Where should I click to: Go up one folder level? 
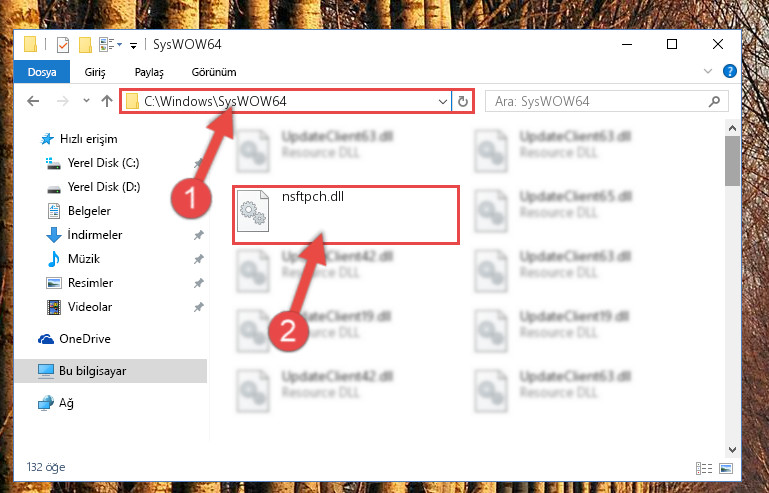click(x=106, y=102)
